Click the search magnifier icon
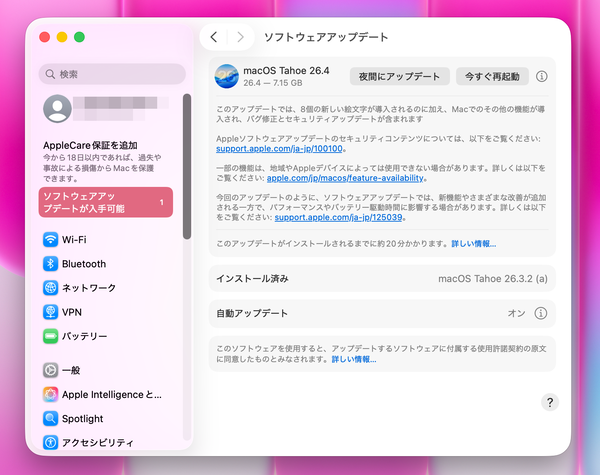600x475 pixels. [50, 74]
